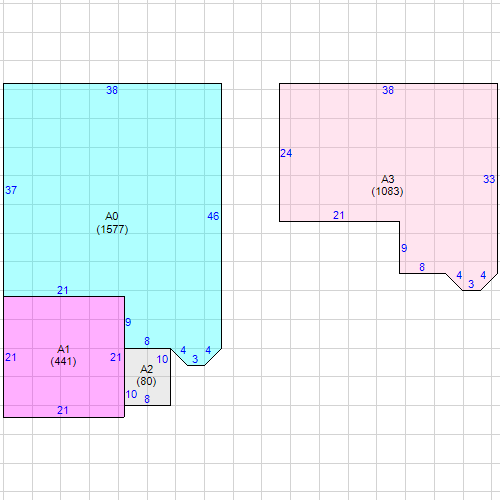Click the 33 dimension on A3's right edge
This screenshot has width=500, height=500.
pyautogui.click(x=489, y=179)
